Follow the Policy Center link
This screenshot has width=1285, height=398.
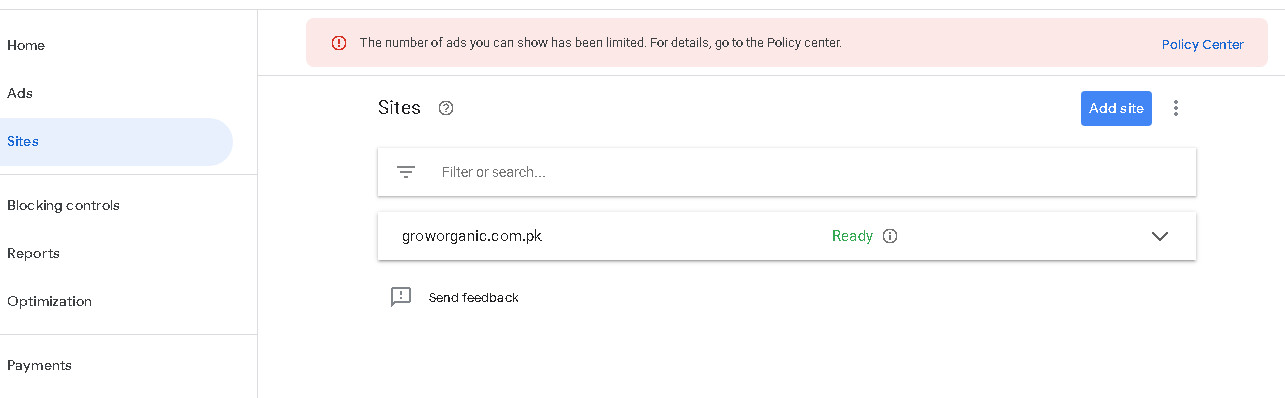click(1203, 44)
